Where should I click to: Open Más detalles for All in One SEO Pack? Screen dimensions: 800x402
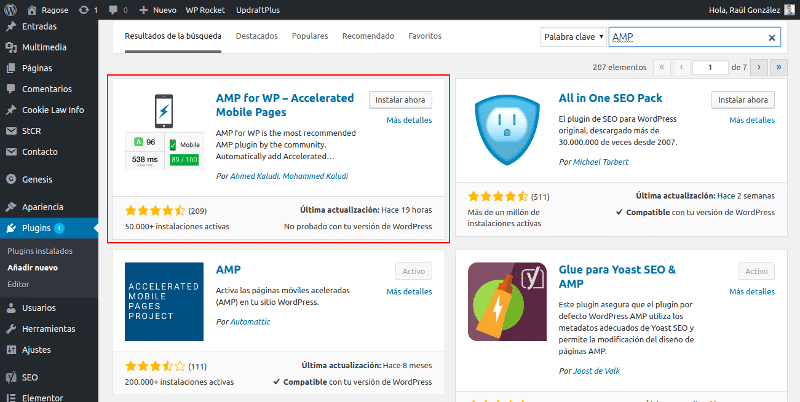pos(752,120)
